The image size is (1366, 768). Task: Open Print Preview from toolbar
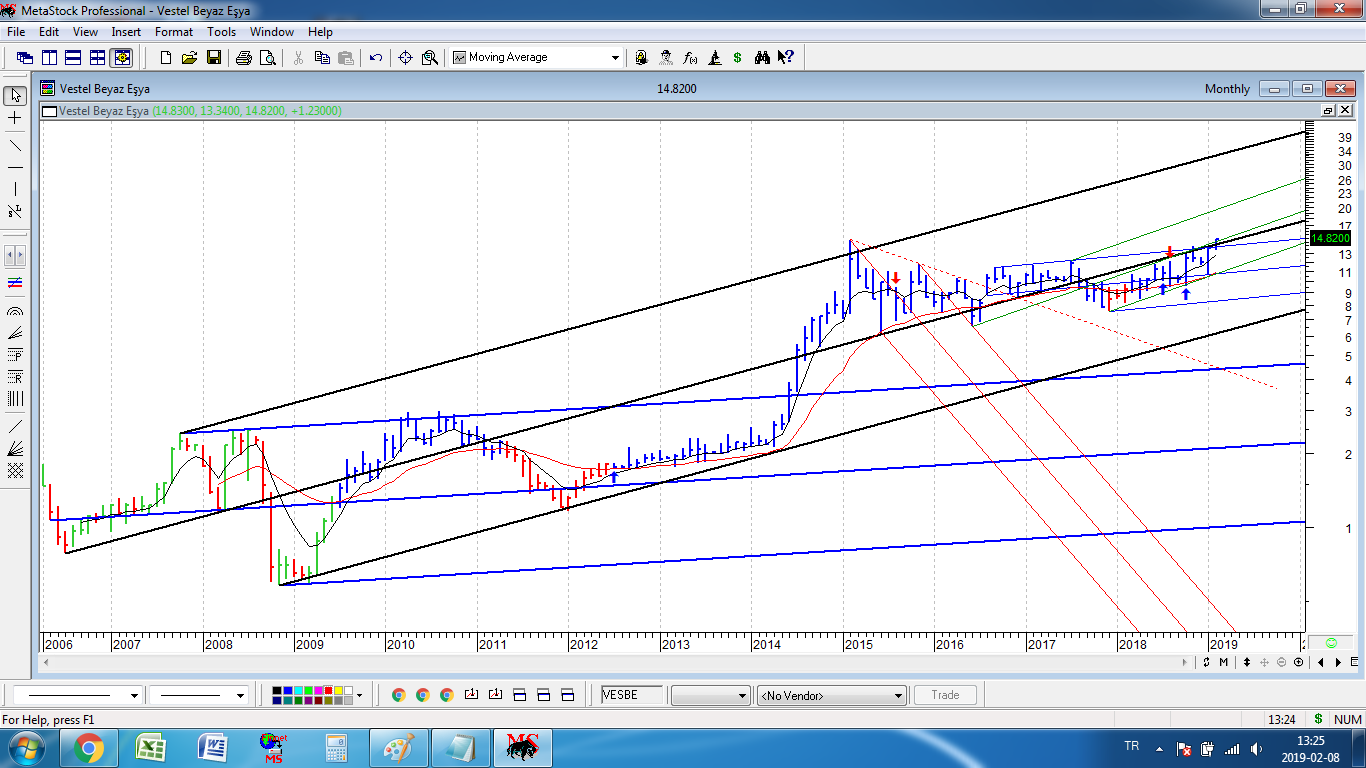pyautogui.click(x=268, y=58)
